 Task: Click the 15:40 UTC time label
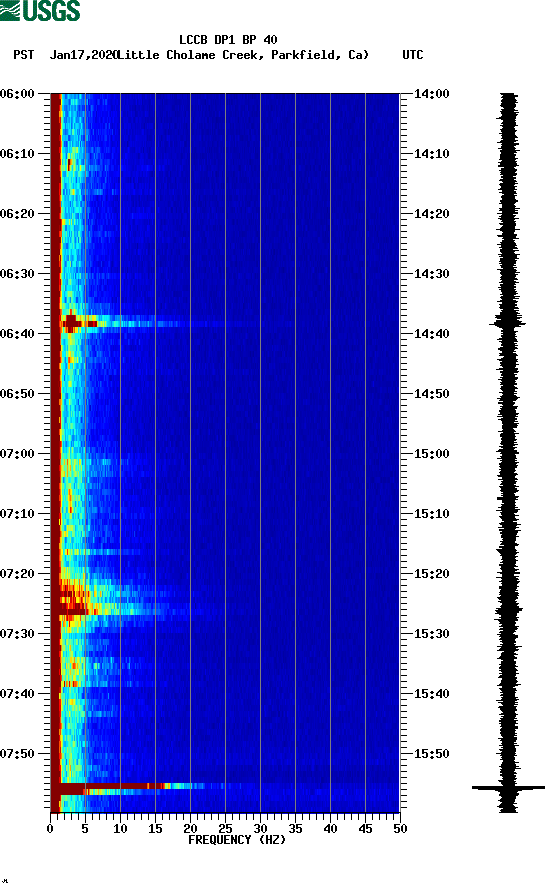[431, 694]
